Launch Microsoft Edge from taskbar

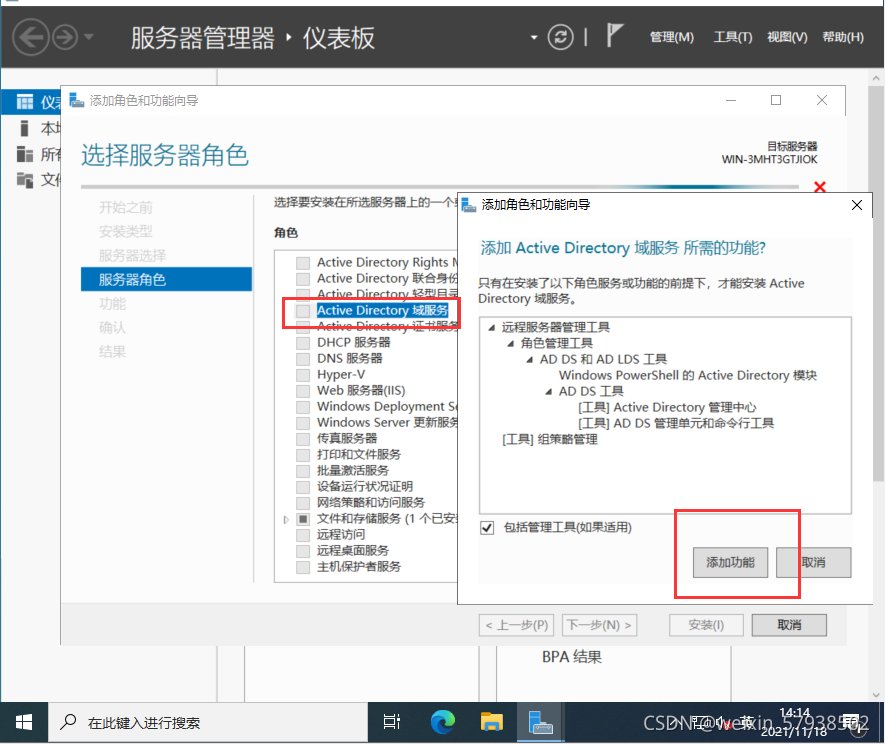pyautogui.click(x=442, y=722)
